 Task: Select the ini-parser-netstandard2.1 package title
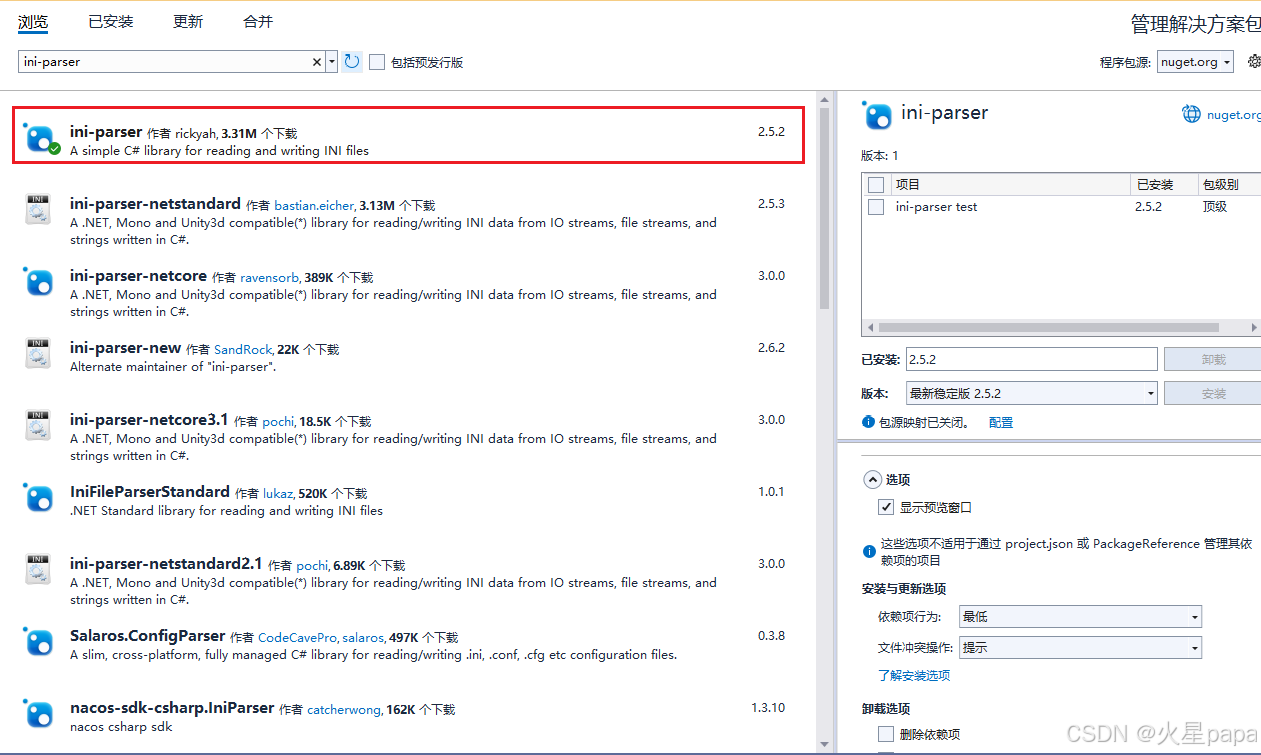click(x=166, y=564)
